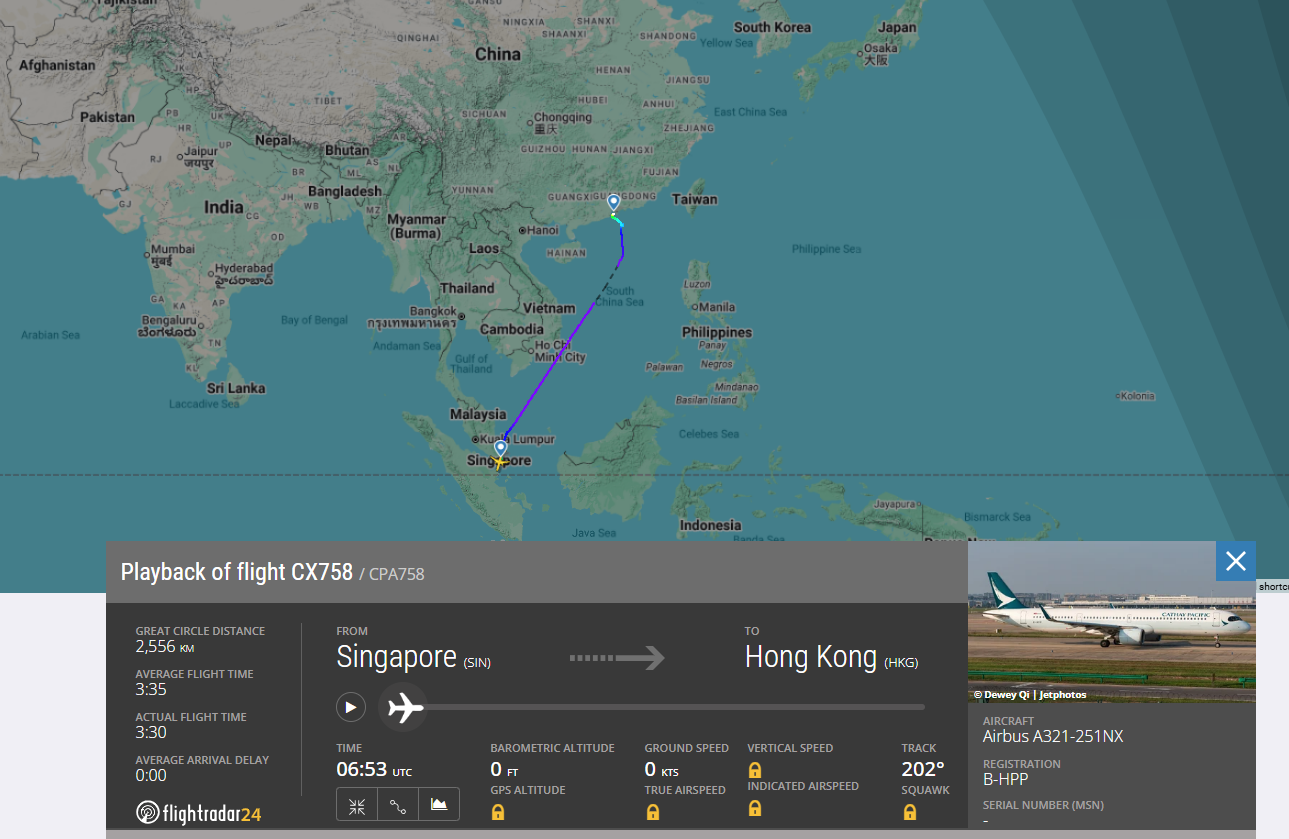Click the Hong Kong destination marker pin

pyautogui.click(x=614, y=203)
